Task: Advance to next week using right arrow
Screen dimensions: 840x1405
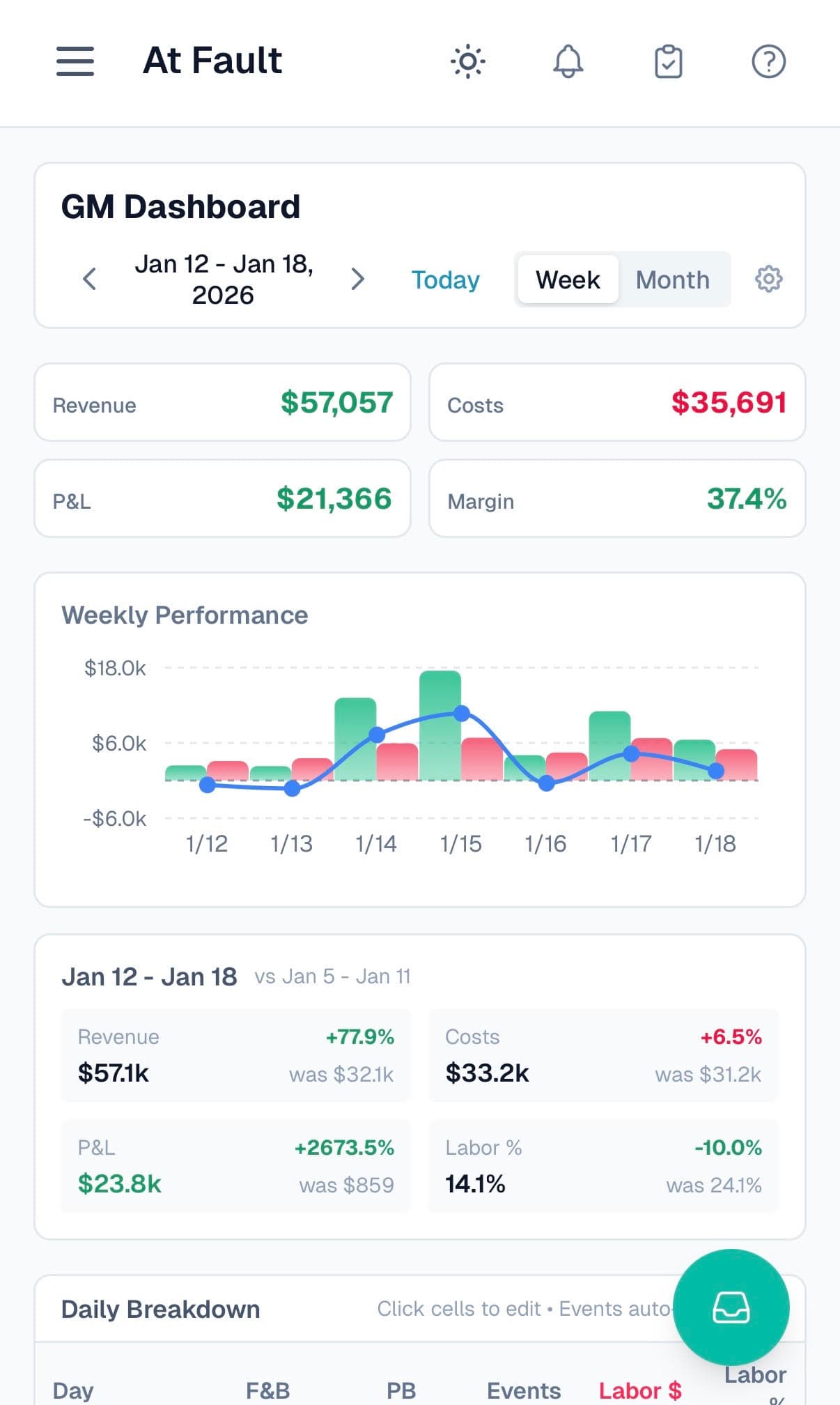Action: tap(358, 279)
